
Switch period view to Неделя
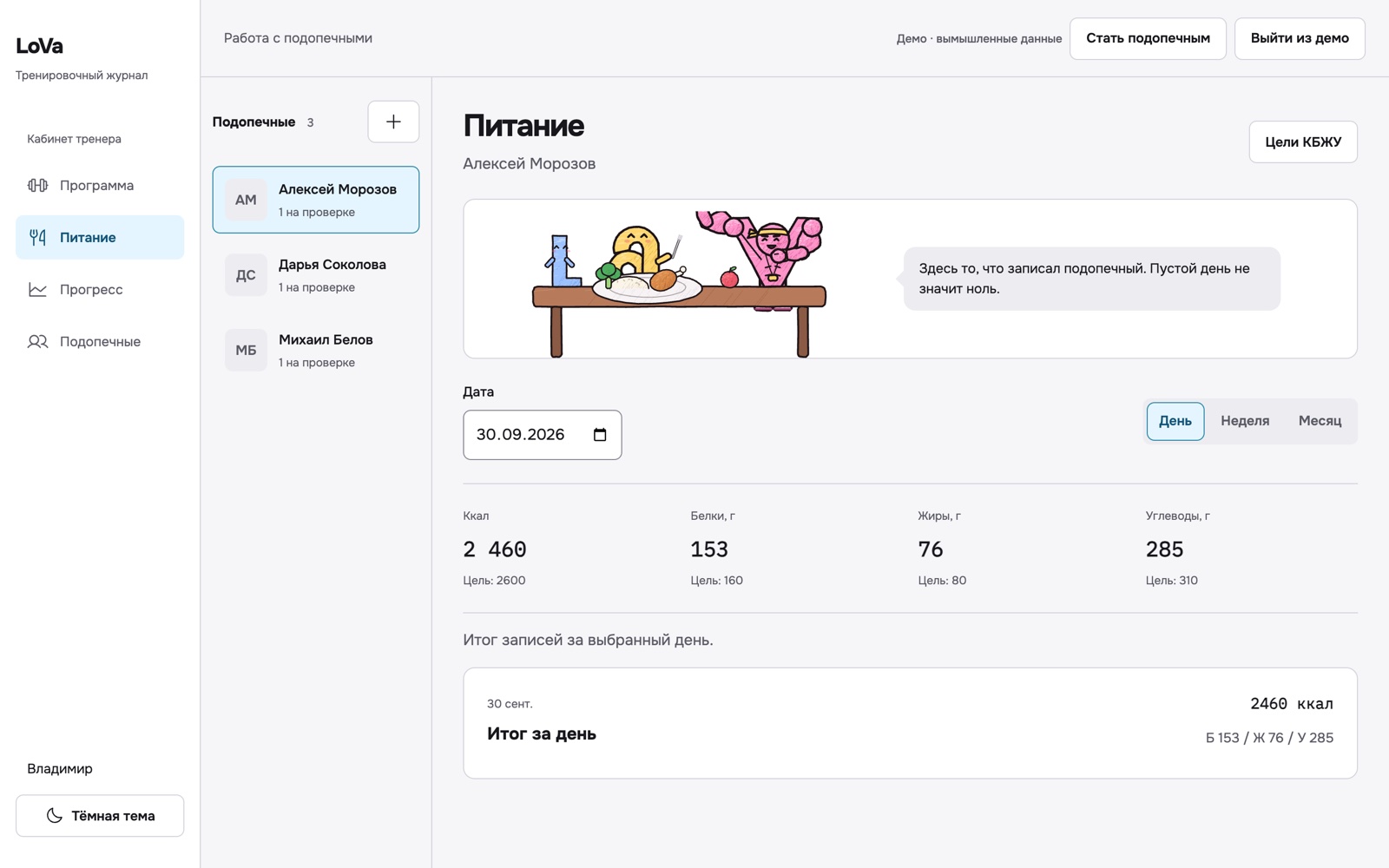[1245, 421]
